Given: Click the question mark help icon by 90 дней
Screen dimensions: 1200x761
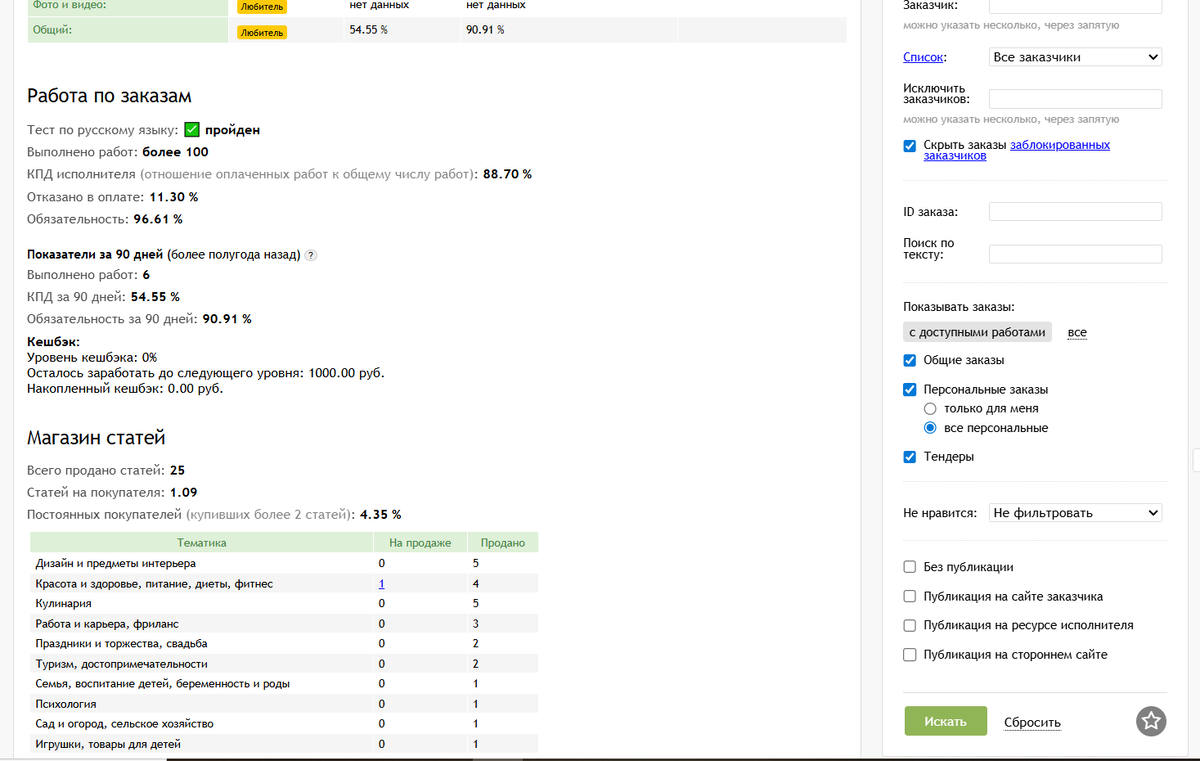Looking at the screenshot, I should (x=310, y=255).
